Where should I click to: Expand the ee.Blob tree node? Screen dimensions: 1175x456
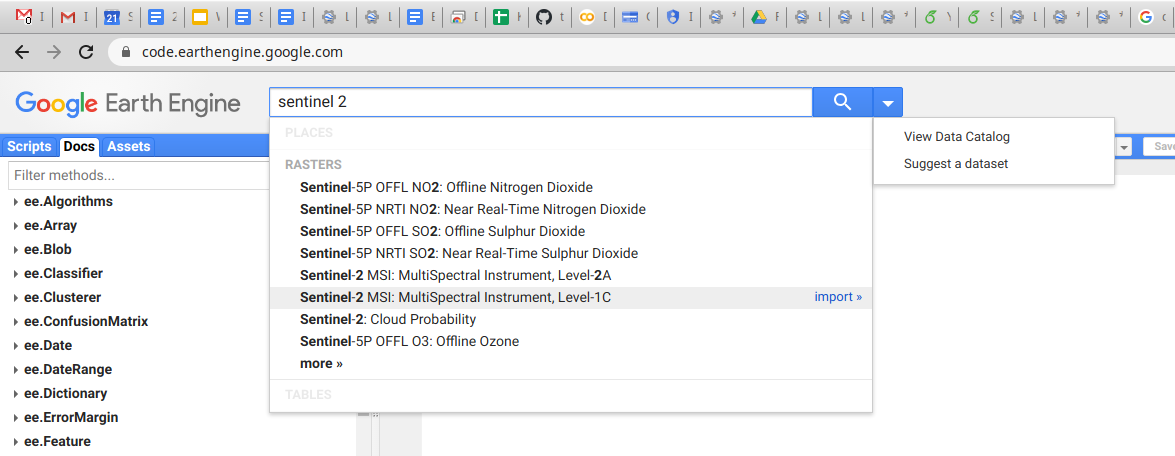click(16, 249)
